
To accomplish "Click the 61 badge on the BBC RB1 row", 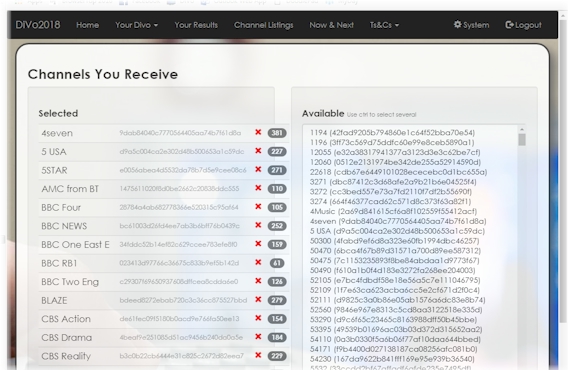I will (x=277, y=263).
